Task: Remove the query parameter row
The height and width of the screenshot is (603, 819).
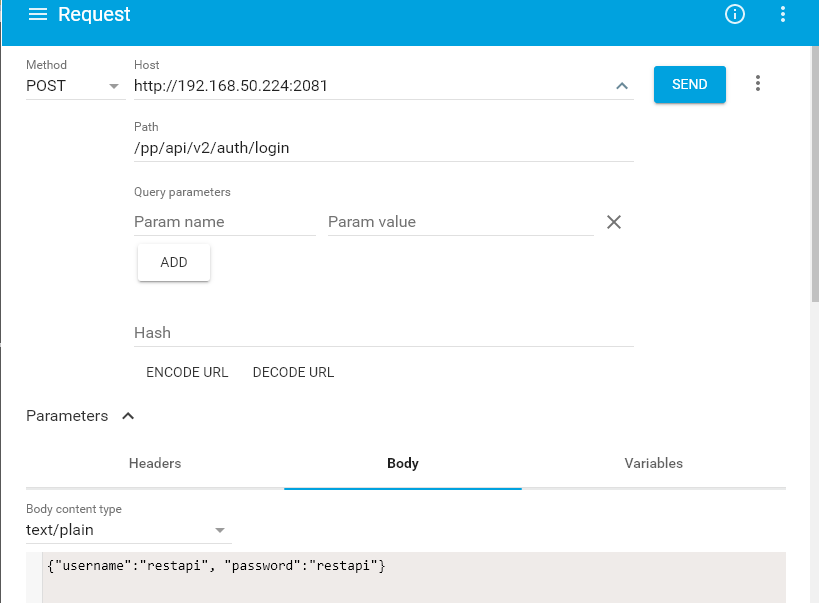Action: [614, 222]
